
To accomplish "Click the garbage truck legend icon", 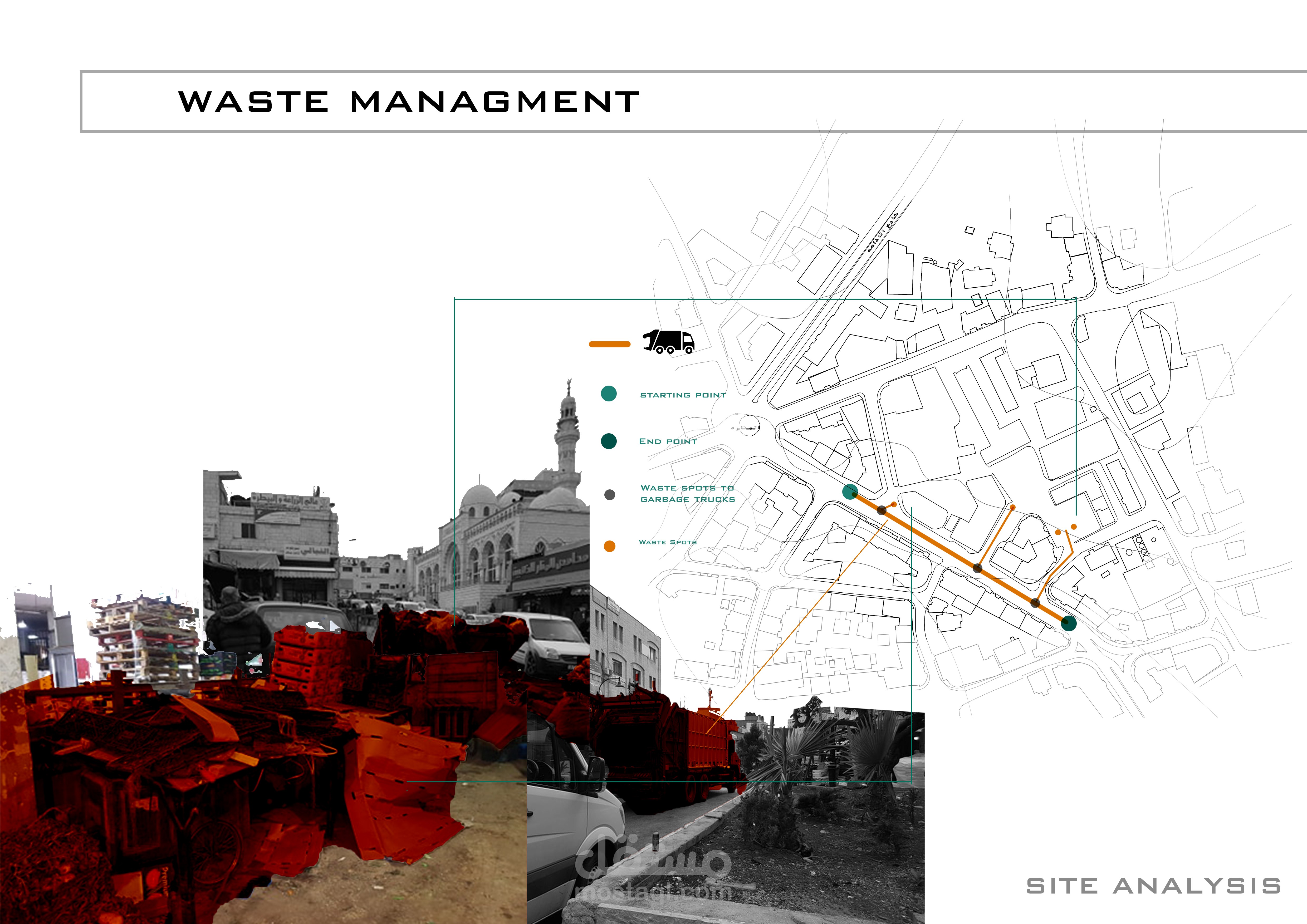I will [x=669, y=341].
